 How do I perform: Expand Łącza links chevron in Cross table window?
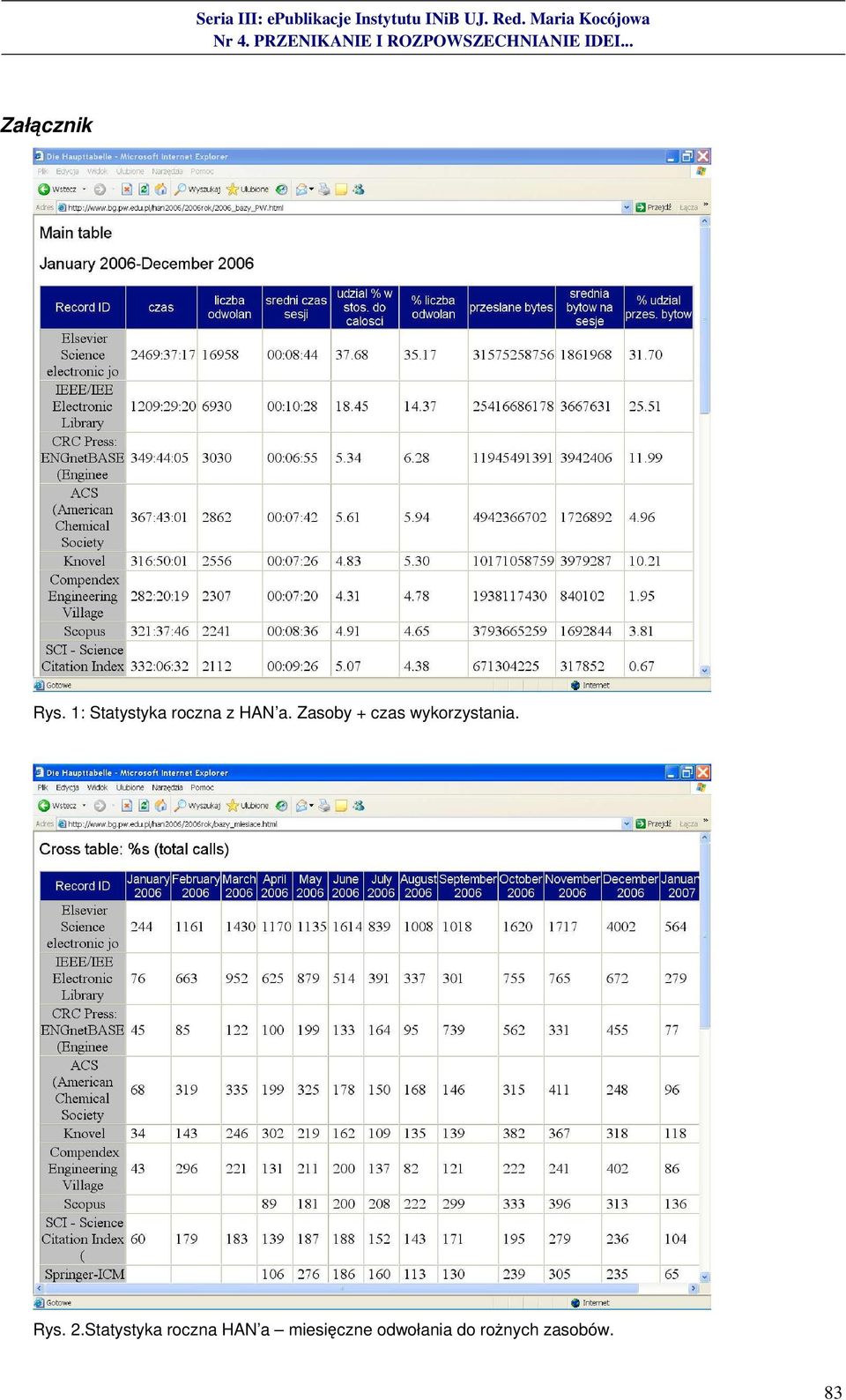[705, 823]
